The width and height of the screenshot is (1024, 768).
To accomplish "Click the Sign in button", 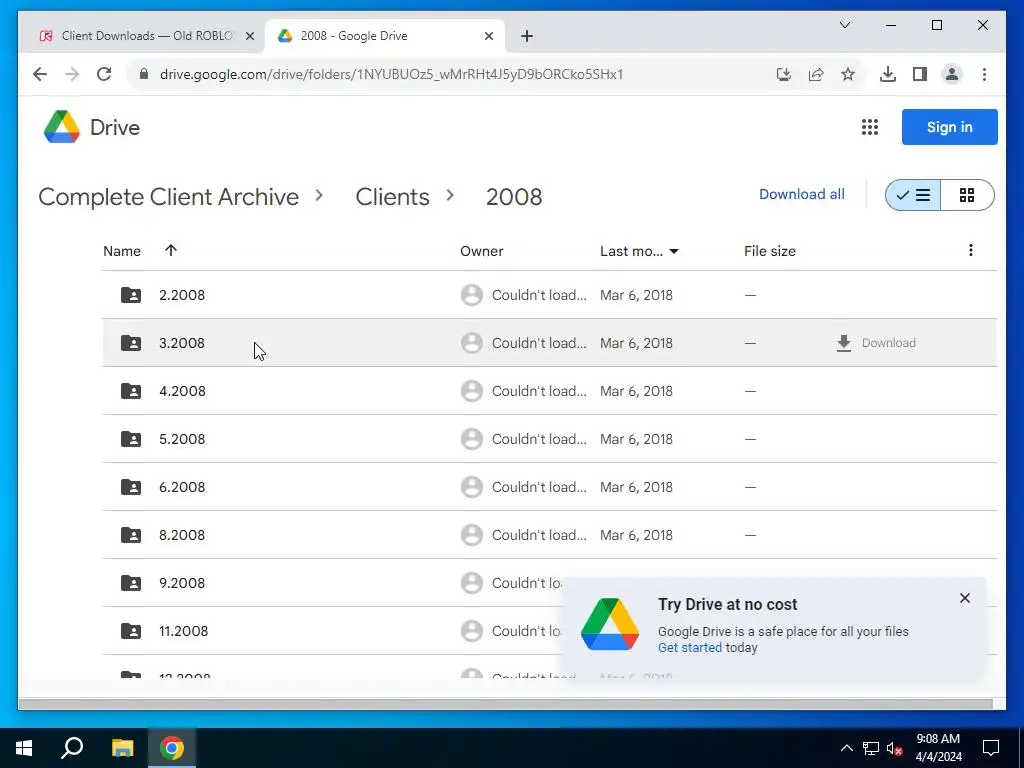I will click(949, 127).
